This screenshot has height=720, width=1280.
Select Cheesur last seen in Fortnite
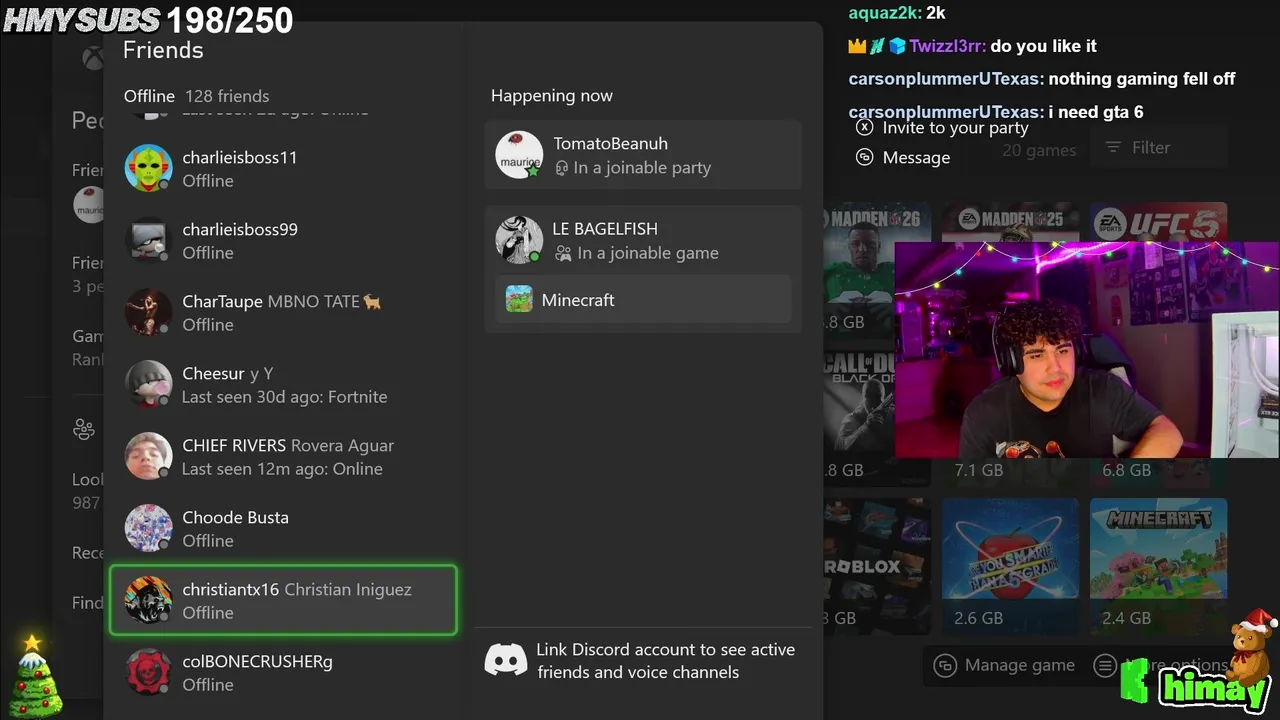283,385
